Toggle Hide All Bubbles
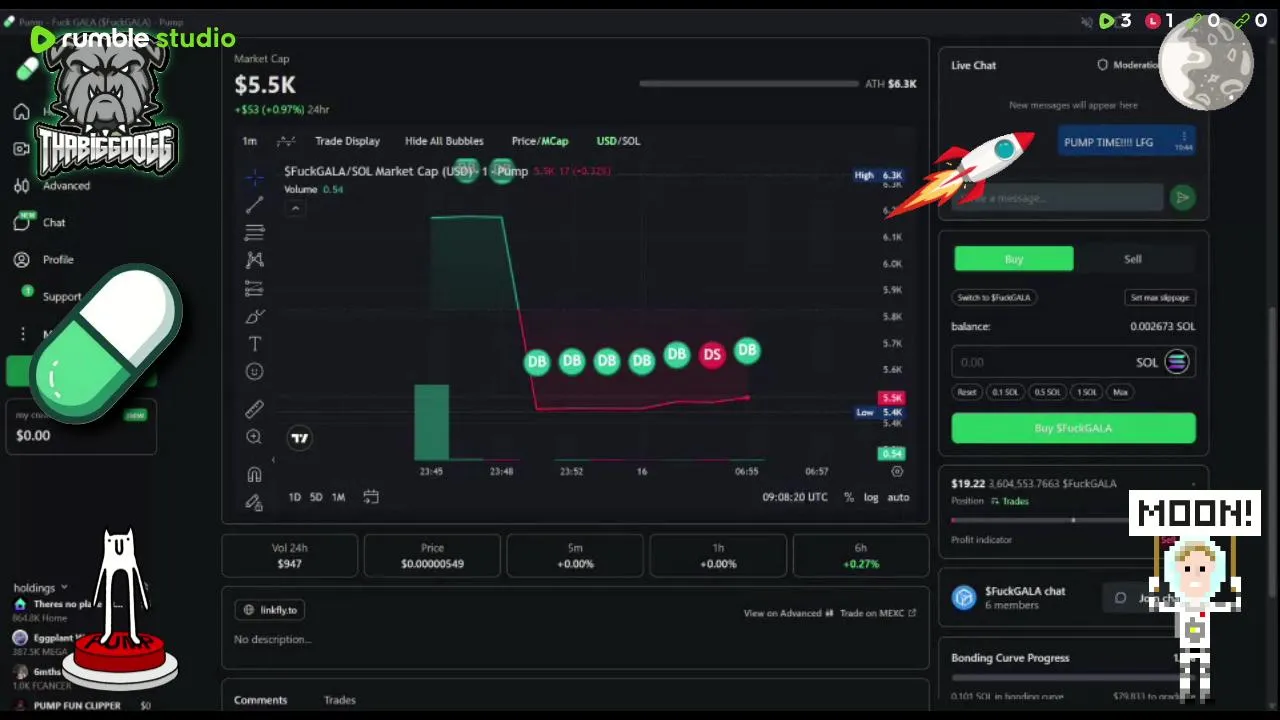Image resolution: width=1280 pixels, height=720 pixels. 444,141
